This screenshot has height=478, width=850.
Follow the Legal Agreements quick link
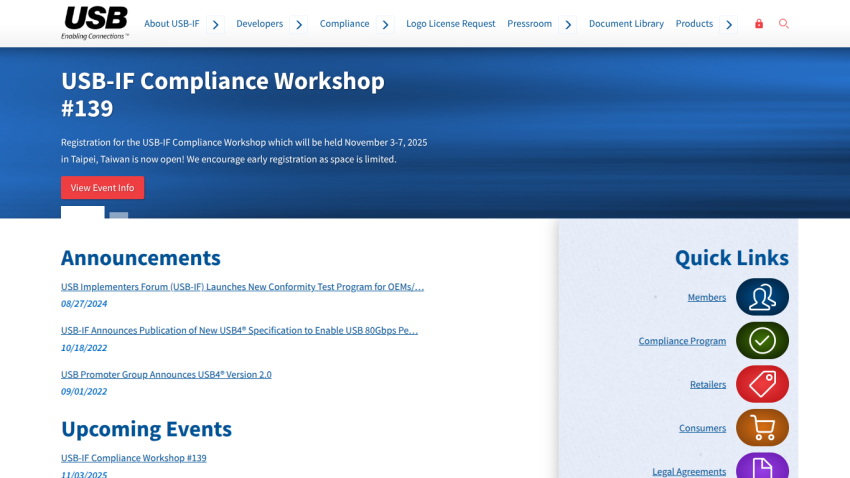point(688,471)
